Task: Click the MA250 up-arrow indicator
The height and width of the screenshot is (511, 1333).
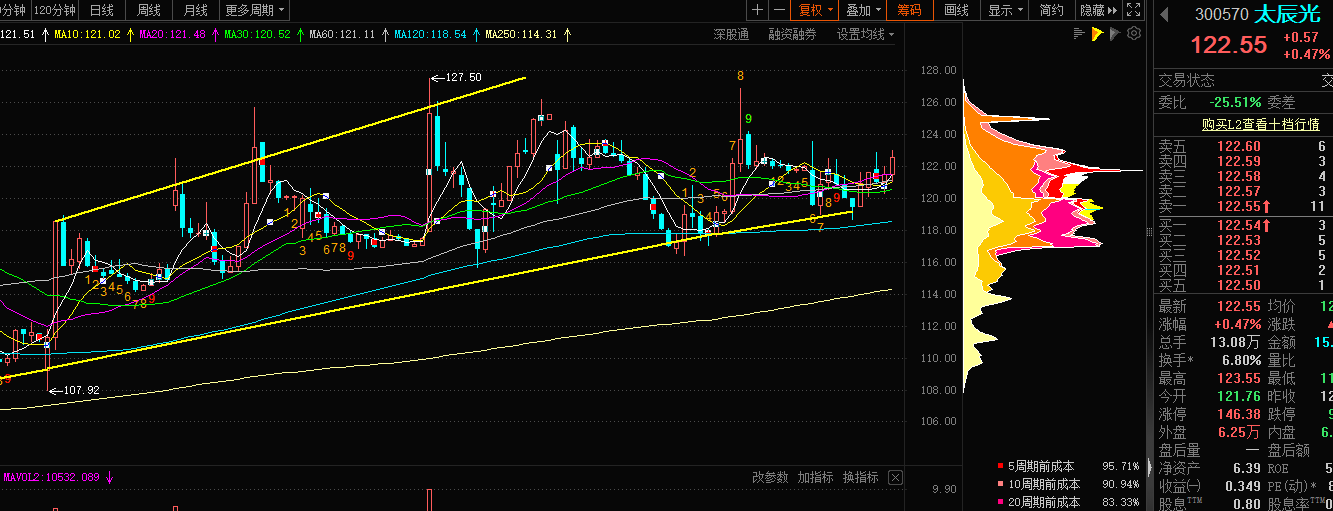Action: coord(567,34)
